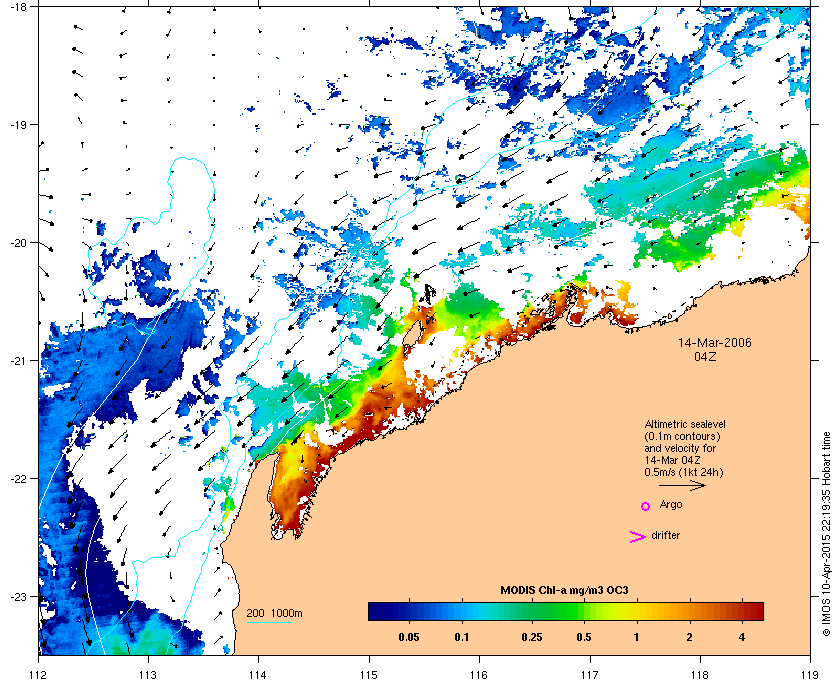Click the colorbar tick label 4
Screen dimensions: 840x680
click(742, 637)
